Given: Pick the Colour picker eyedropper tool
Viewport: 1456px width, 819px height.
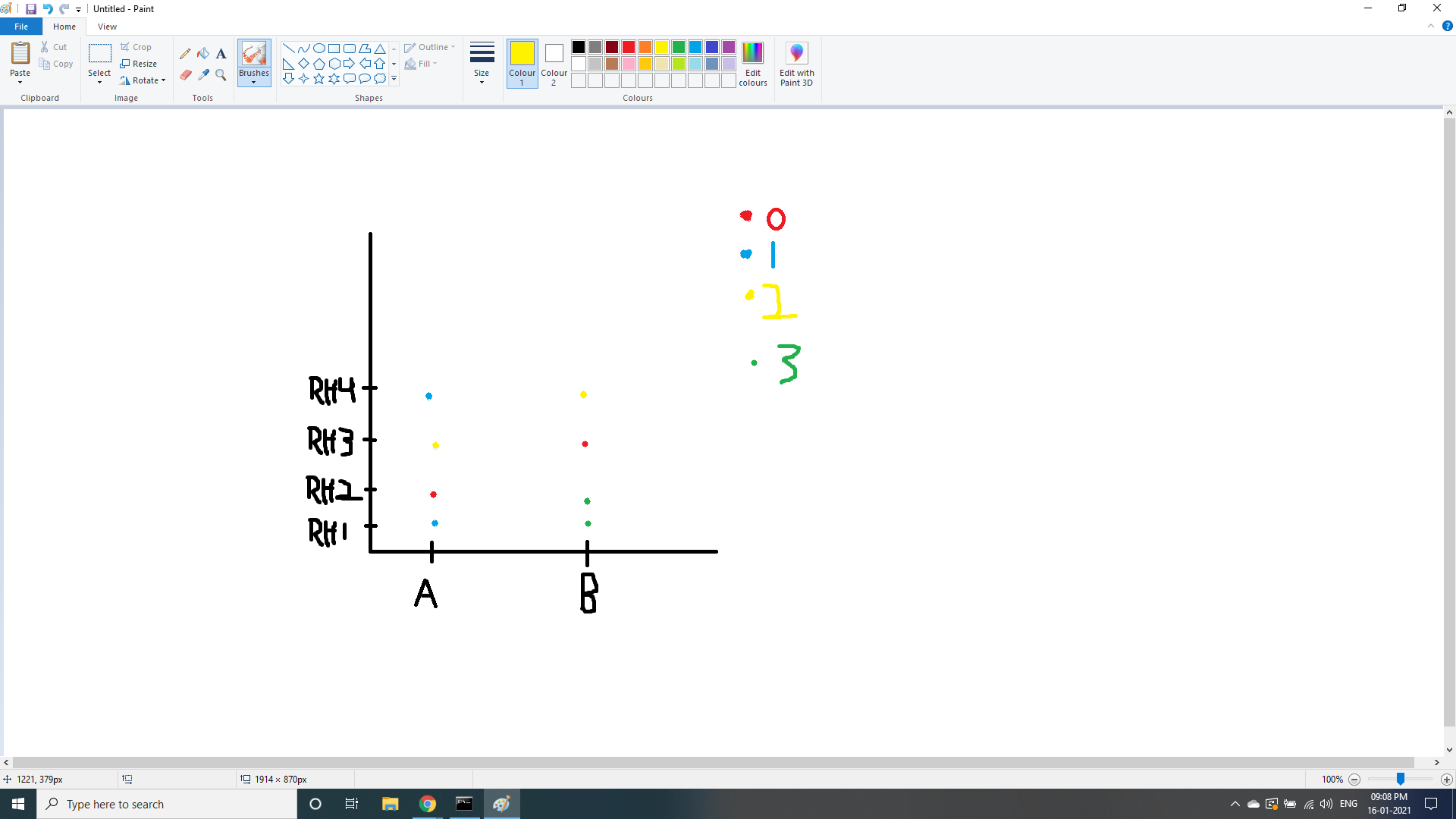Looking at the screenshot, I should click(203, 74).
